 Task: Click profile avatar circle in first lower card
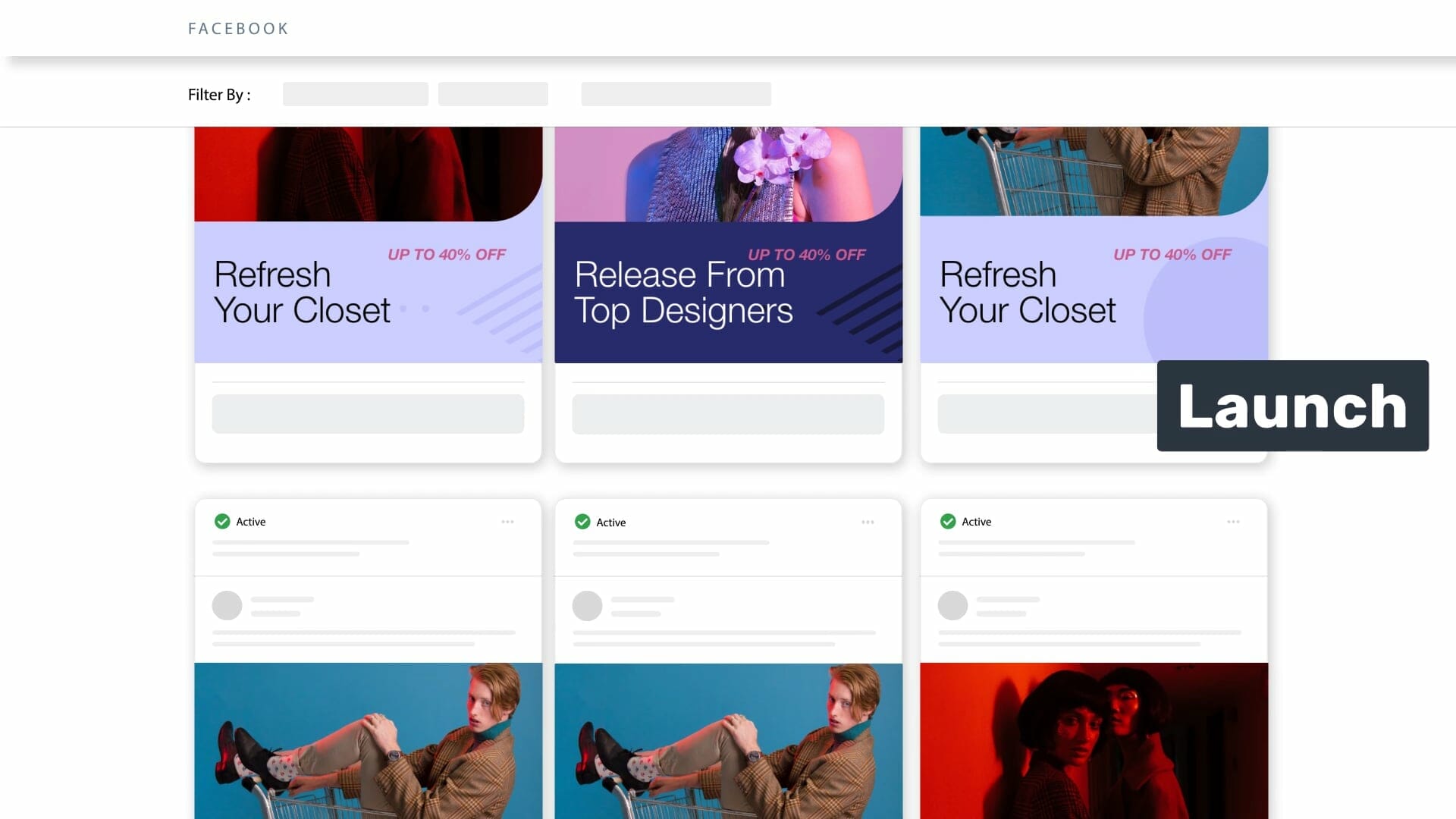pos(227,606)
